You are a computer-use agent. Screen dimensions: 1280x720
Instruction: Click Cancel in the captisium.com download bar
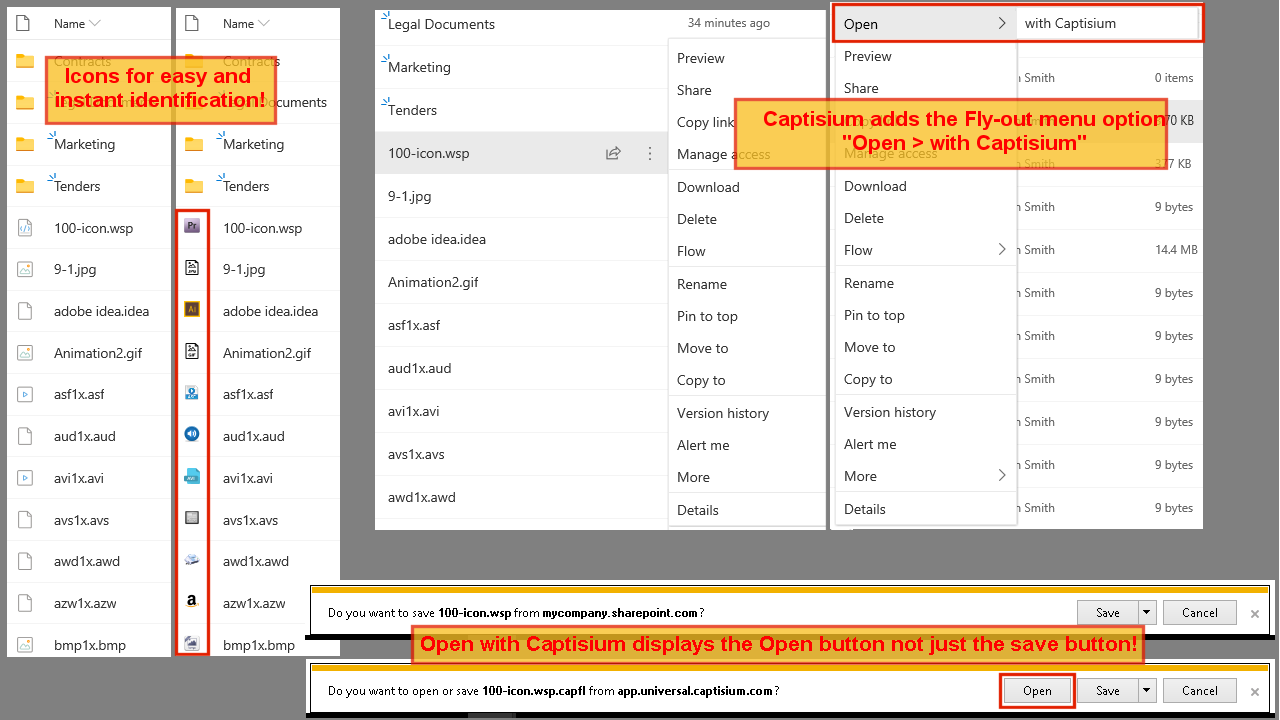[x=1200, y=690]
